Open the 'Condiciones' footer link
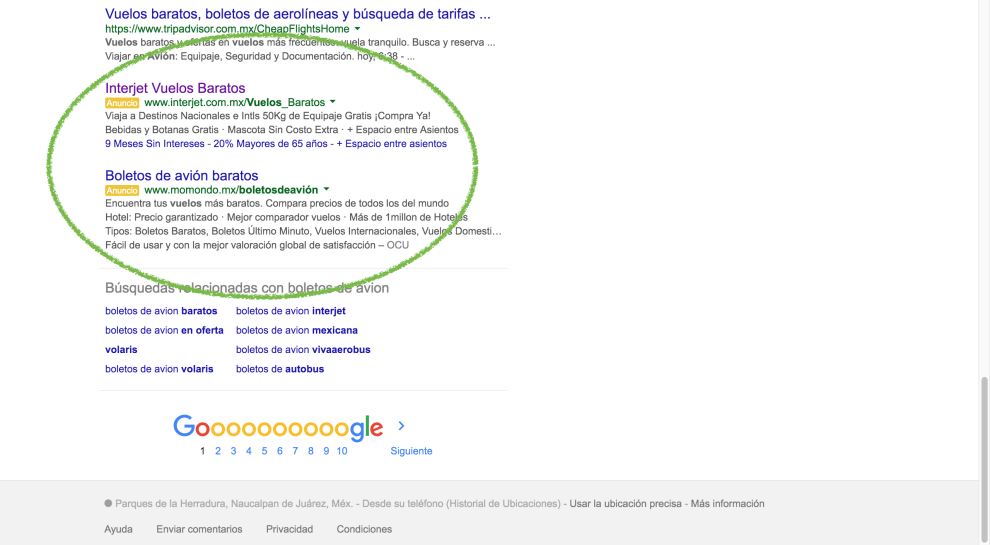Screen dimensions: 990x545 click(x=364, y=529)
